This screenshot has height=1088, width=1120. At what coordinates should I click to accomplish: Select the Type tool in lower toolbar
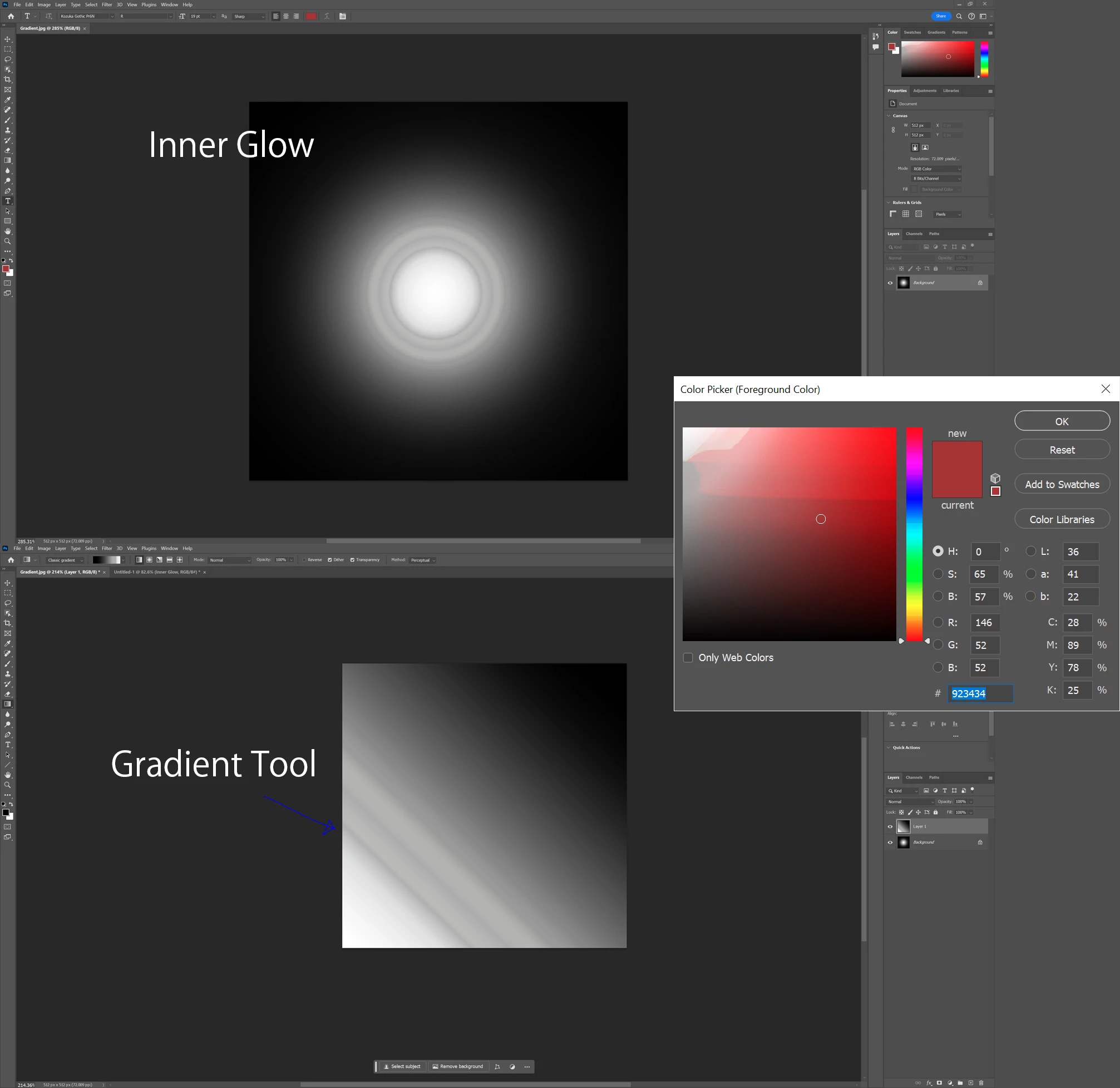click(x=8, y=745)
